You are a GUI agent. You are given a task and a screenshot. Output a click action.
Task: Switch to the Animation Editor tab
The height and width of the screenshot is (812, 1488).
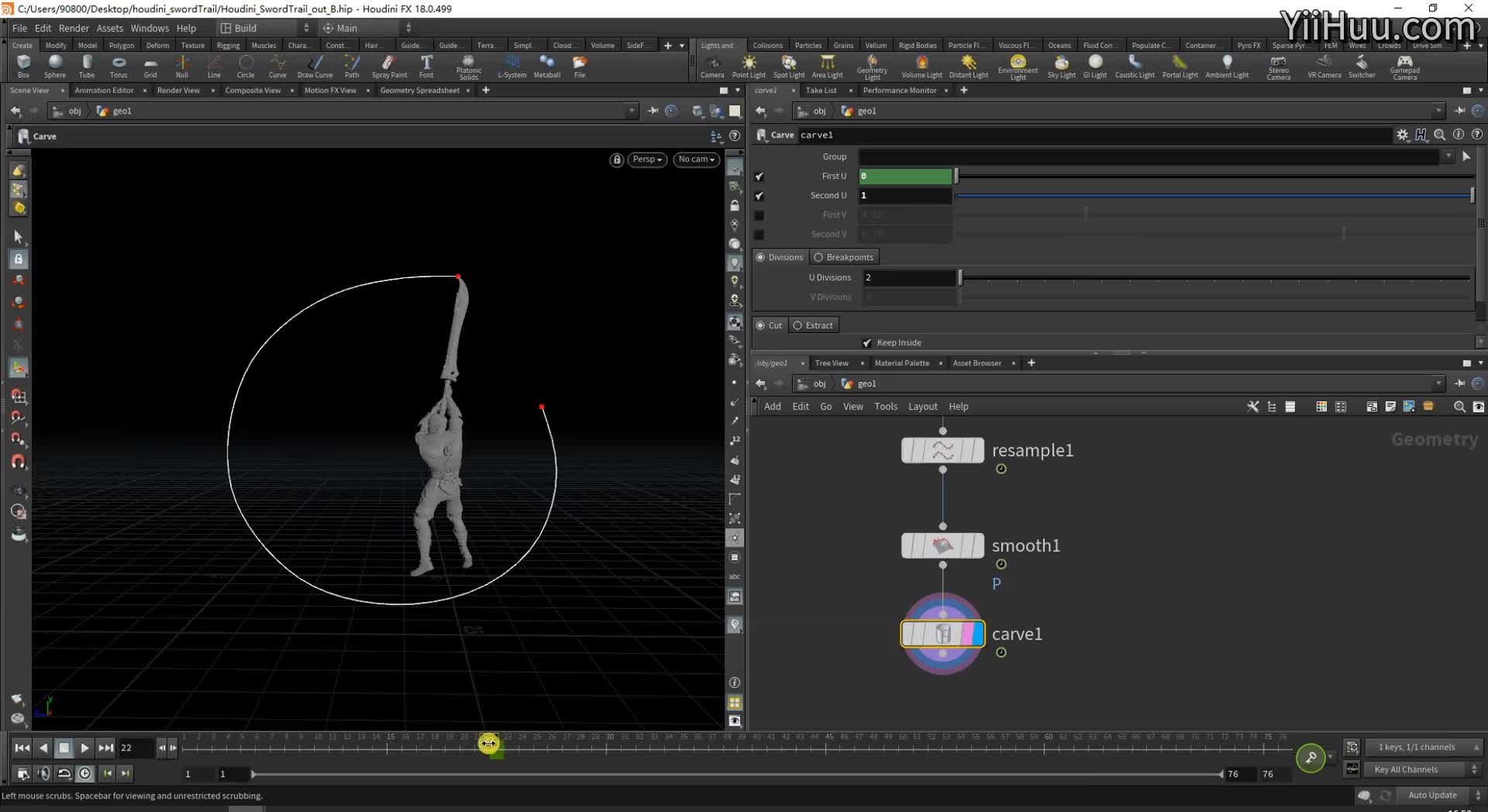104,91
